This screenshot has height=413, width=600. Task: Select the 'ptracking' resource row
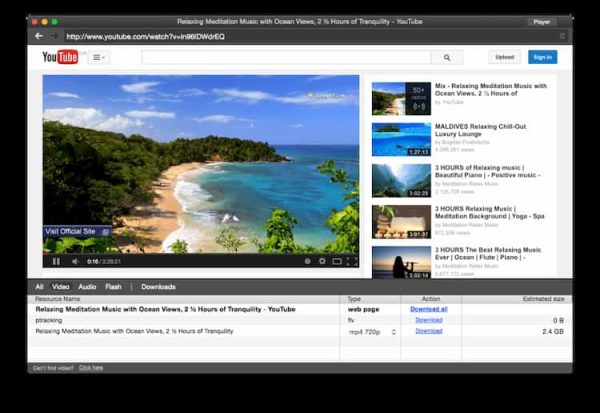(49, 320)
